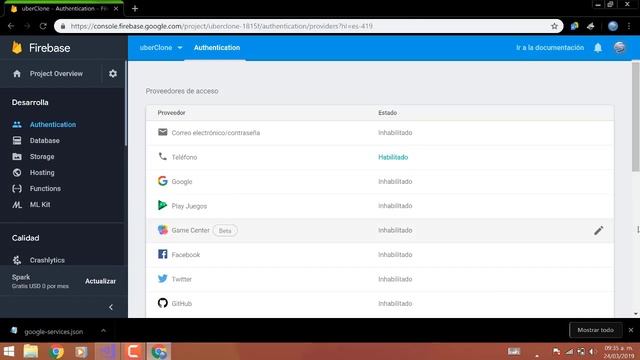Click the taskbar clock and date
Screen dimensions: 640x360
[618, 352]
